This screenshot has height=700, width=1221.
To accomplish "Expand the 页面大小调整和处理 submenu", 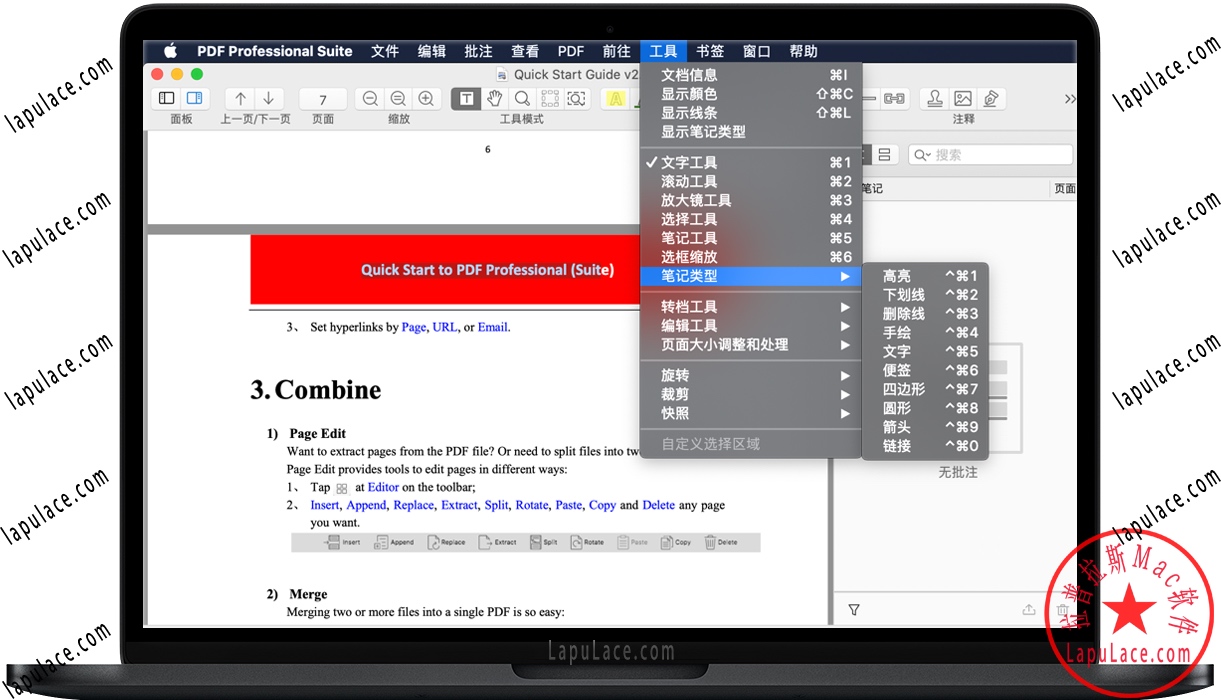I will [751, 345].
